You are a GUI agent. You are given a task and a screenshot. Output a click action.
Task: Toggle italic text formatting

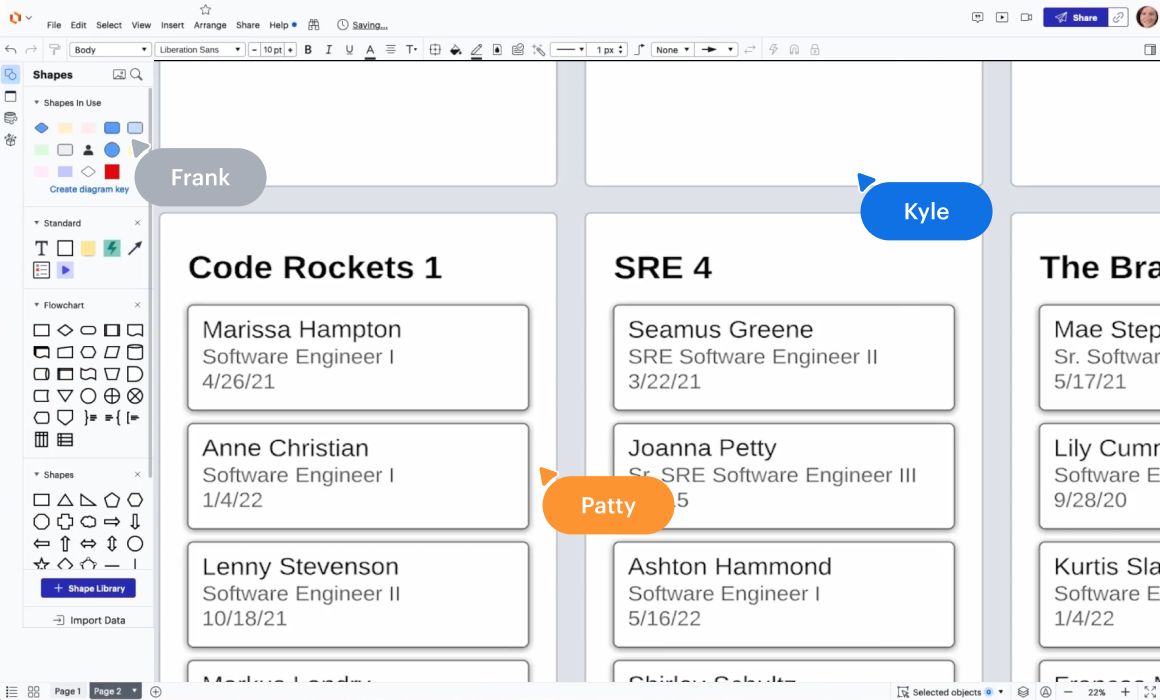tap(328, 50)
